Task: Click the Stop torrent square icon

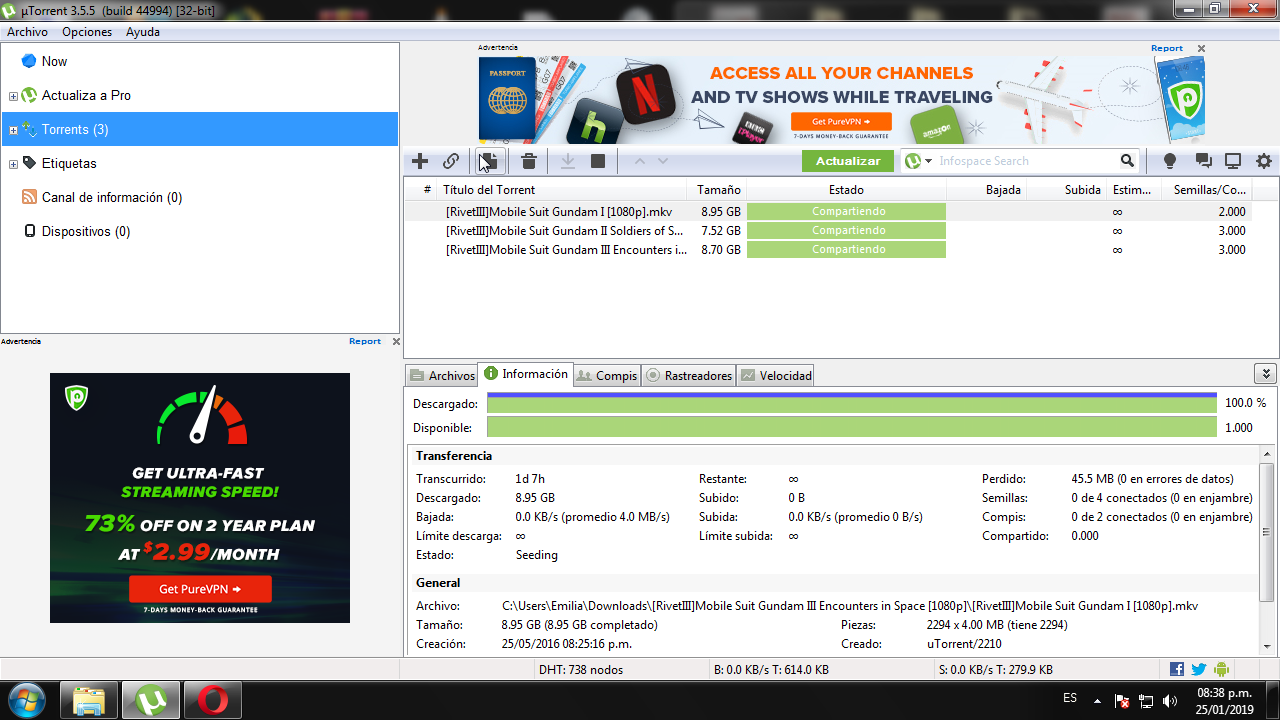Action: (x=598, y=161)
